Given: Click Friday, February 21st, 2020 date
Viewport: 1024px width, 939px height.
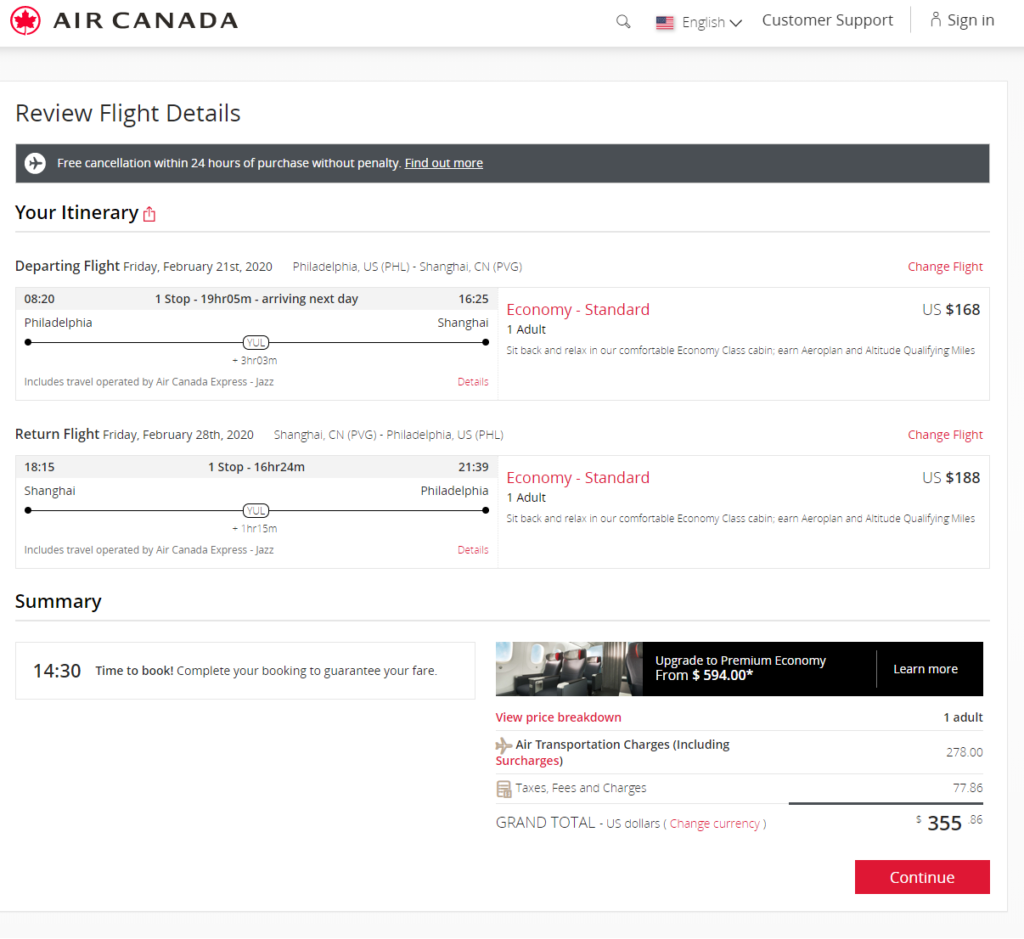Looking at the screenshot, I should point(197,266).
